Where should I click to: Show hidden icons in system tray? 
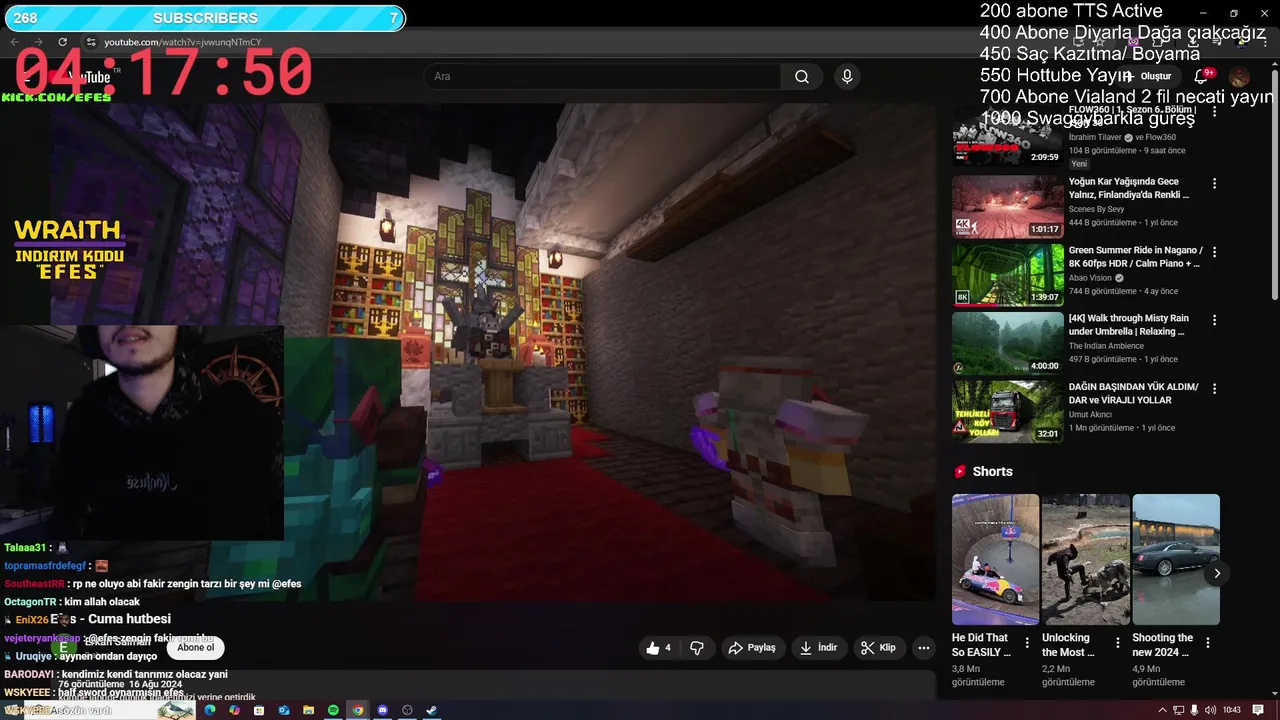tap(1162, 710)
